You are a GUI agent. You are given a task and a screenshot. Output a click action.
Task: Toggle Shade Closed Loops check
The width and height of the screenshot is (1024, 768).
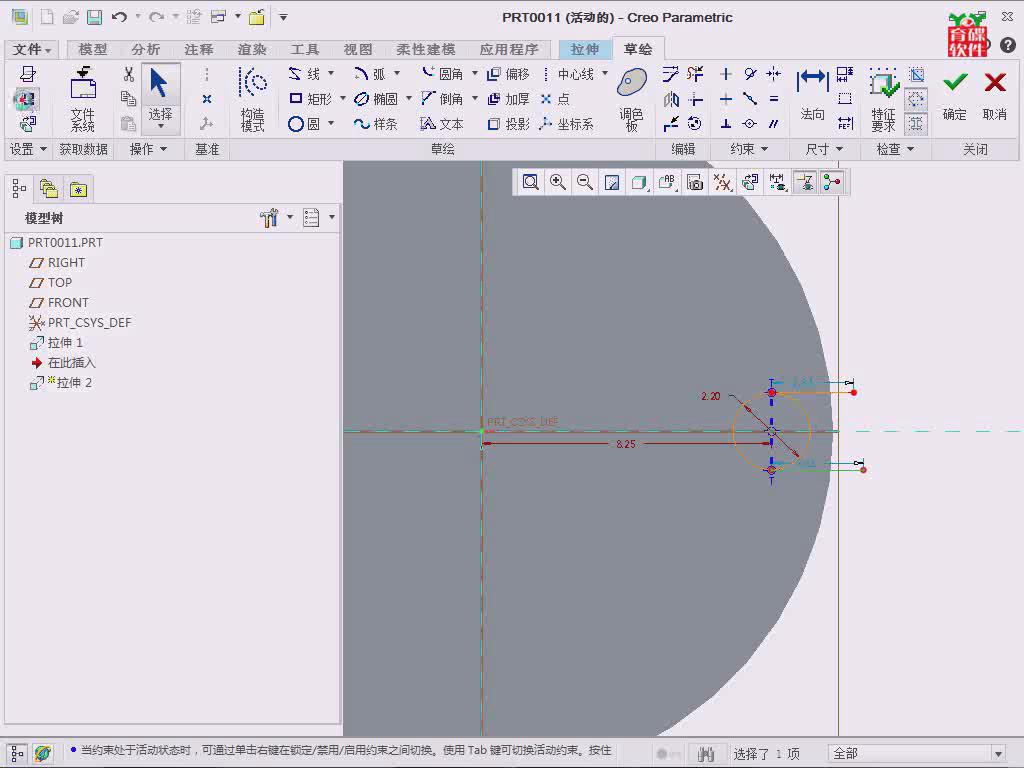pyautogui.click(x=916, y=74)
